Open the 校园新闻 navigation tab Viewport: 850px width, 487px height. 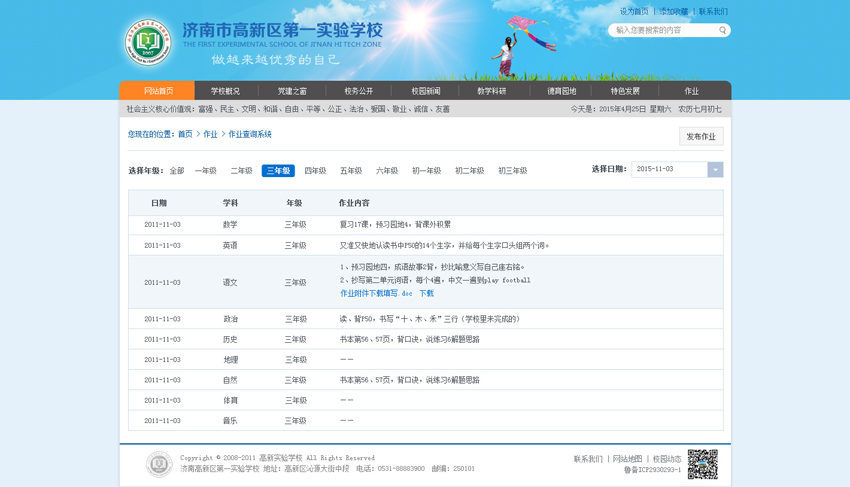(425, 91)
